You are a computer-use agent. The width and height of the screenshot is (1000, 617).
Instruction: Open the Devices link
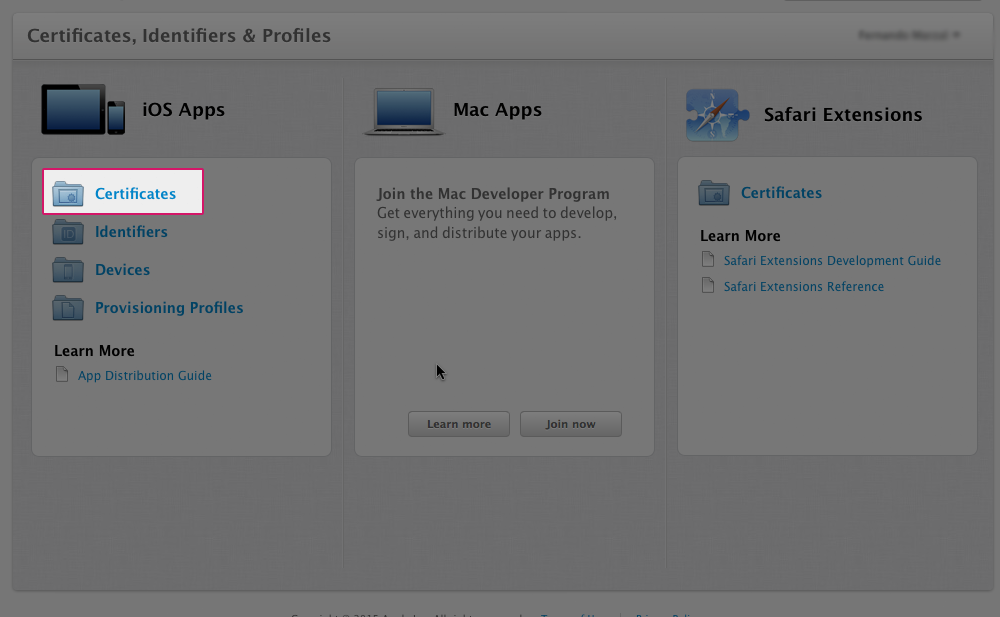pos(122,270)
